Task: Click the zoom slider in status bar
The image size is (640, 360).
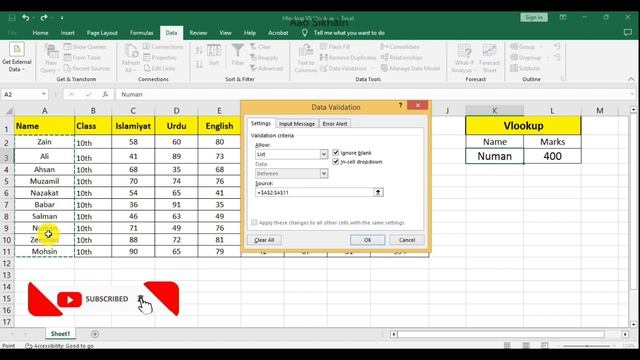Action: tap(587, 346)
